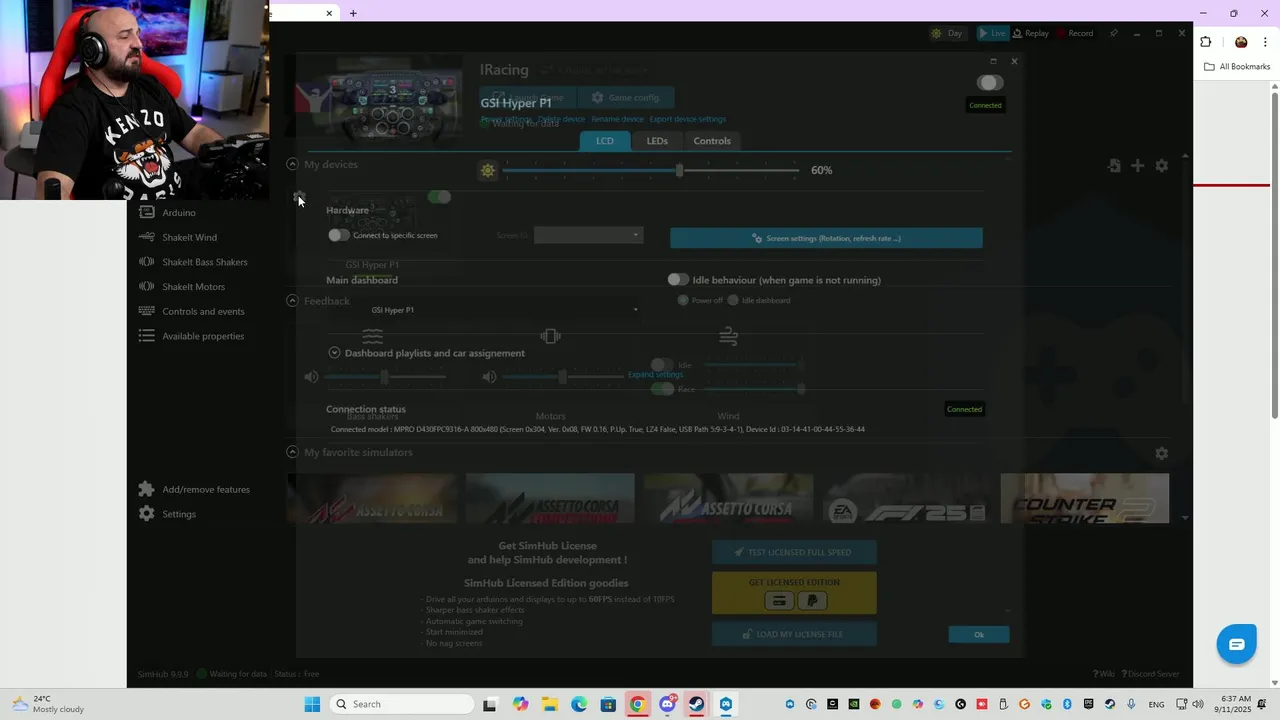Collapse My favorite simulators section

pyautogui.click(x=292, y=452)
